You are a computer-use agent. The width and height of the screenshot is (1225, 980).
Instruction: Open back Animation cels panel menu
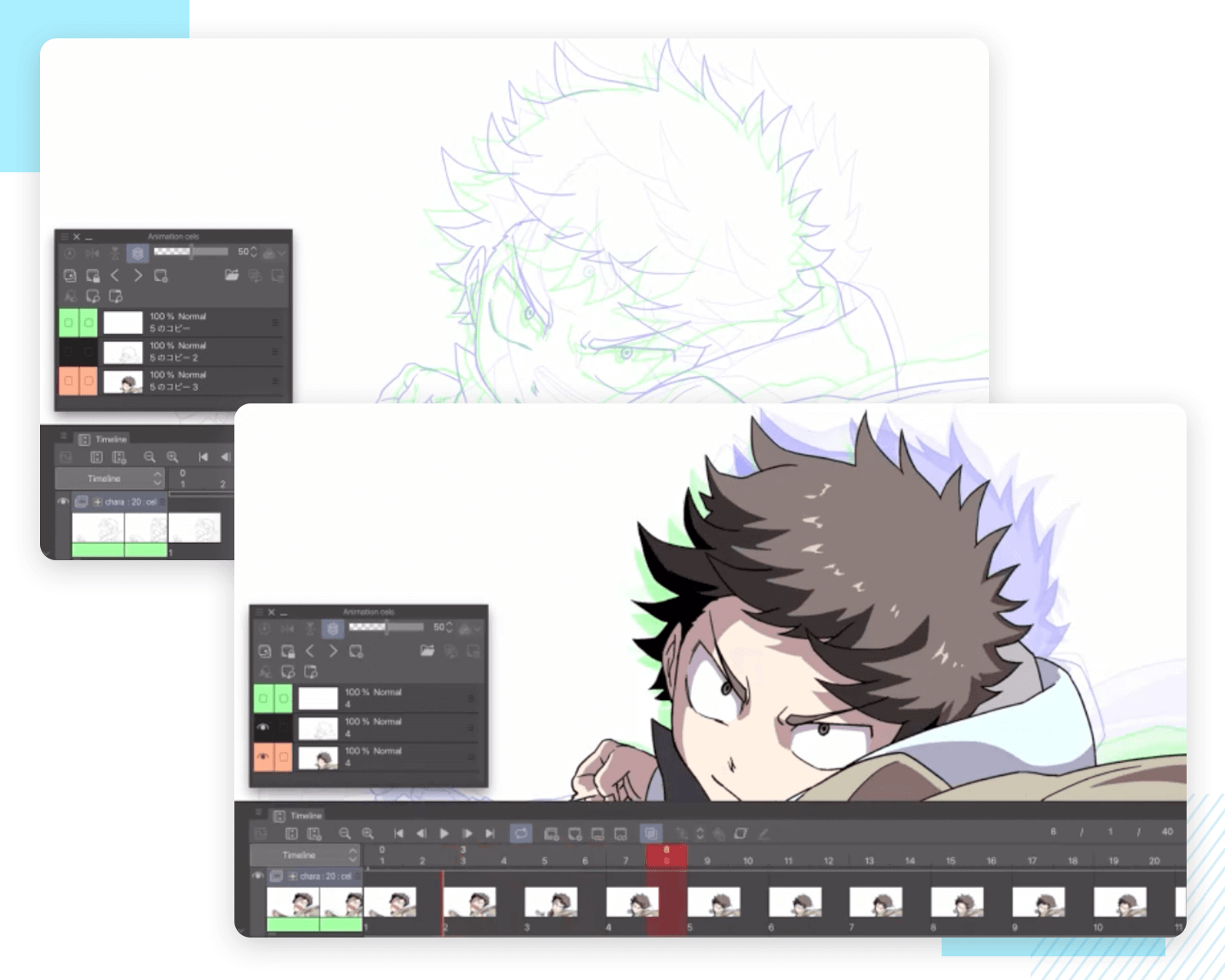(64, 237)
